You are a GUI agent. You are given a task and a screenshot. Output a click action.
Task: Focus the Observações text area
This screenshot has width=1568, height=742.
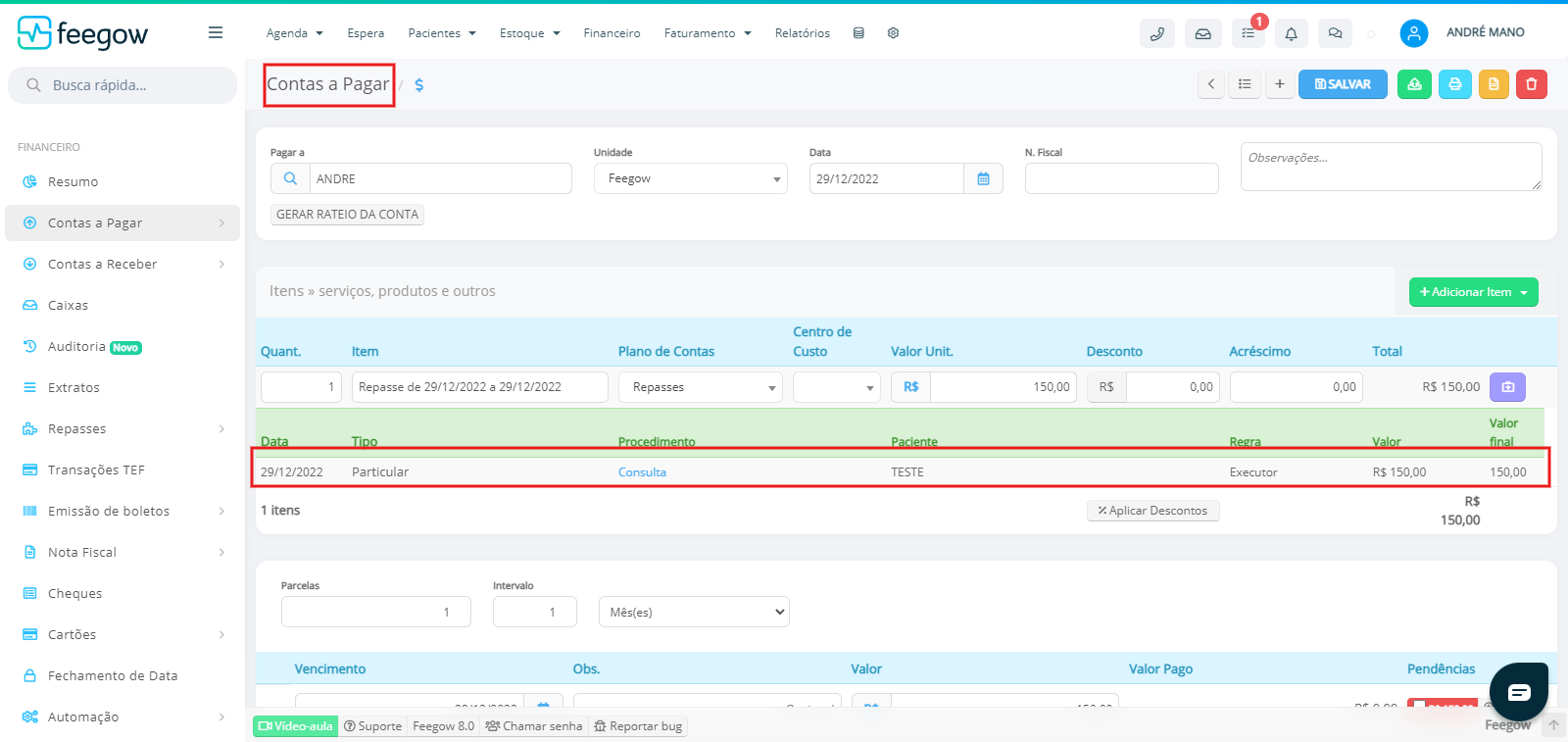(x=1392, y=167)
